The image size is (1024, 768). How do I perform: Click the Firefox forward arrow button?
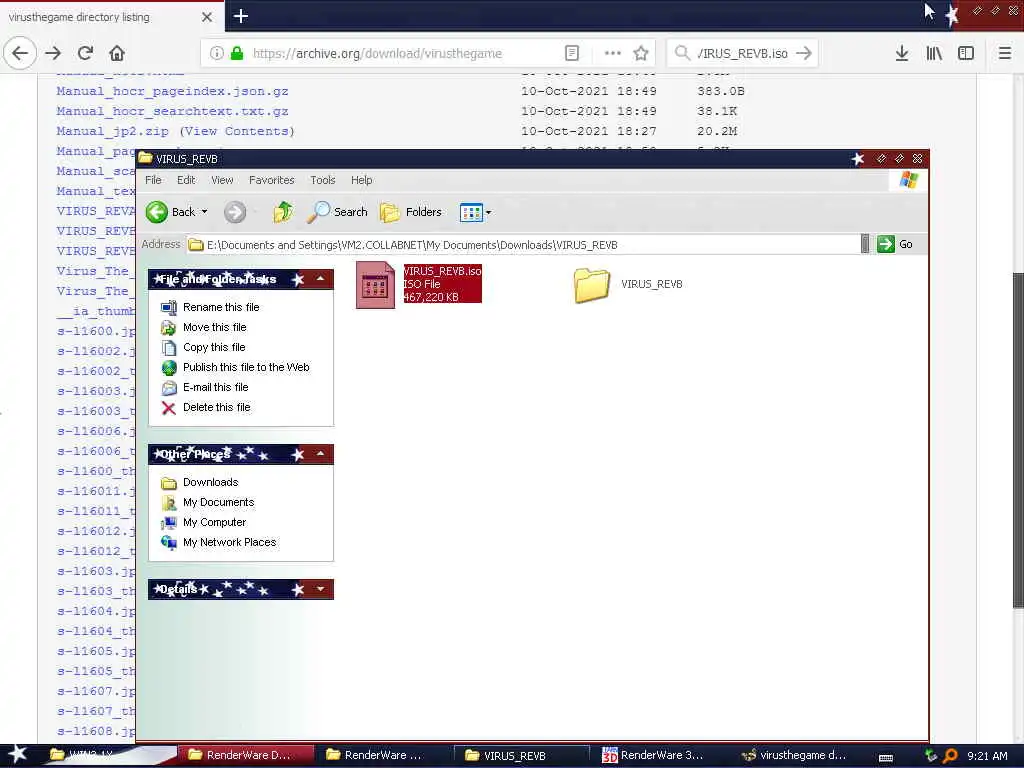[54, 53]
